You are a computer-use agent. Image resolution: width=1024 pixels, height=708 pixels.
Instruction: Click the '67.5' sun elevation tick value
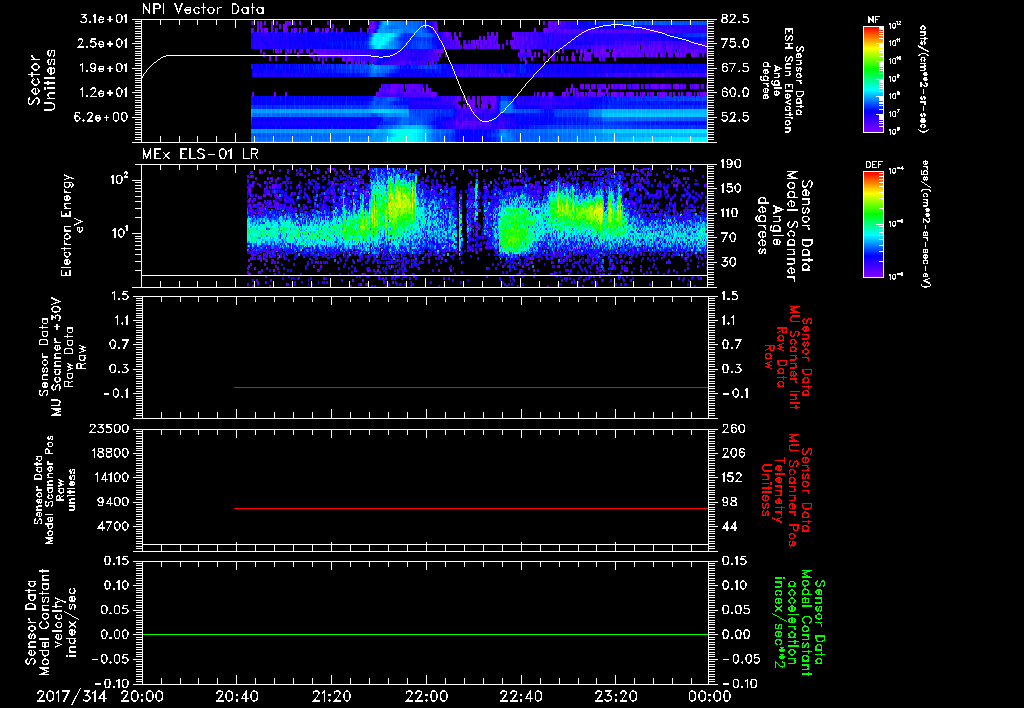735,68
